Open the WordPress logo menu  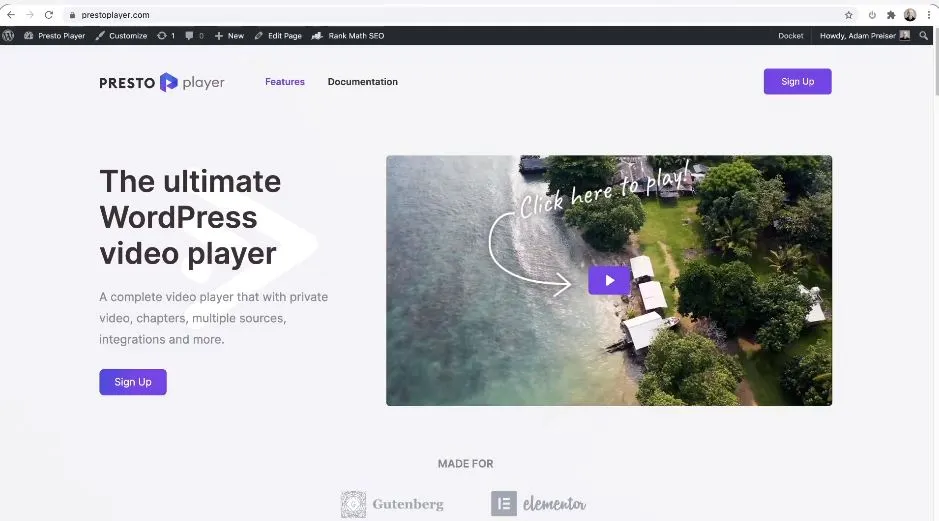(8, 36)
